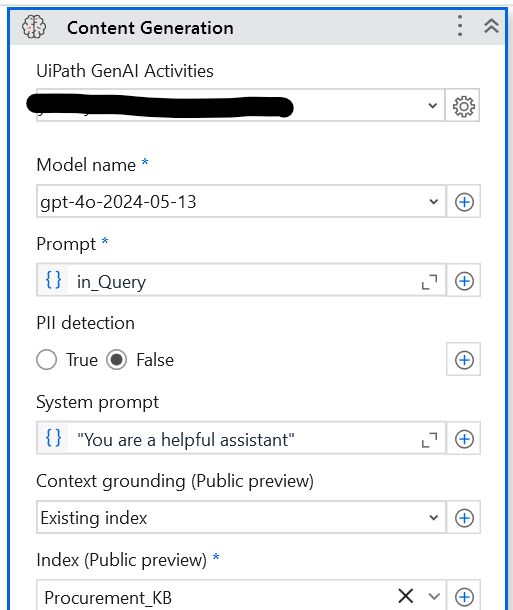
Task: Click the plus button beside Index
Action: [464, 596]
